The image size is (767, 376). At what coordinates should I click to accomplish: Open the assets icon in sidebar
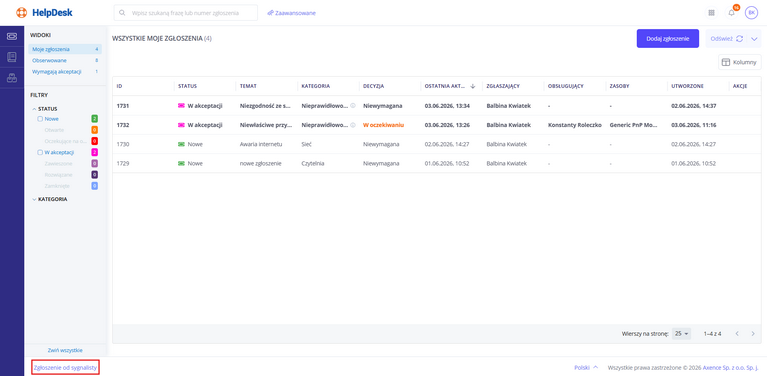(x=12, y=77)
